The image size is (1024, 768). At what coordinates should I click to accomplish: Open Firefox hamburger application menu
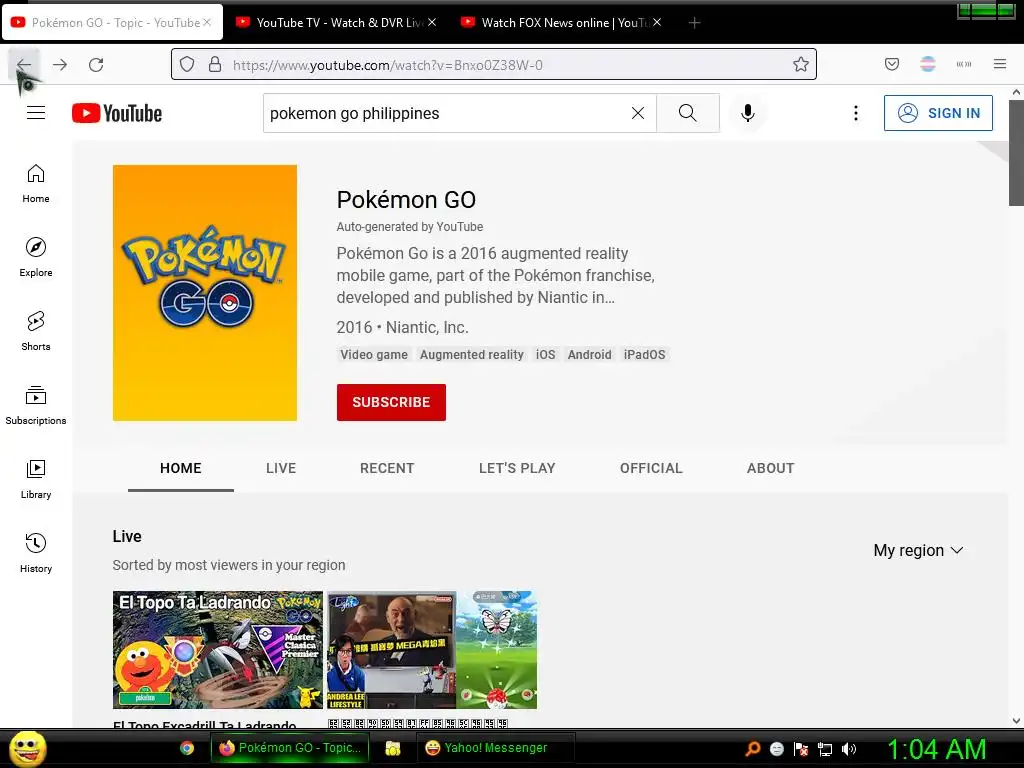(999, 64)
